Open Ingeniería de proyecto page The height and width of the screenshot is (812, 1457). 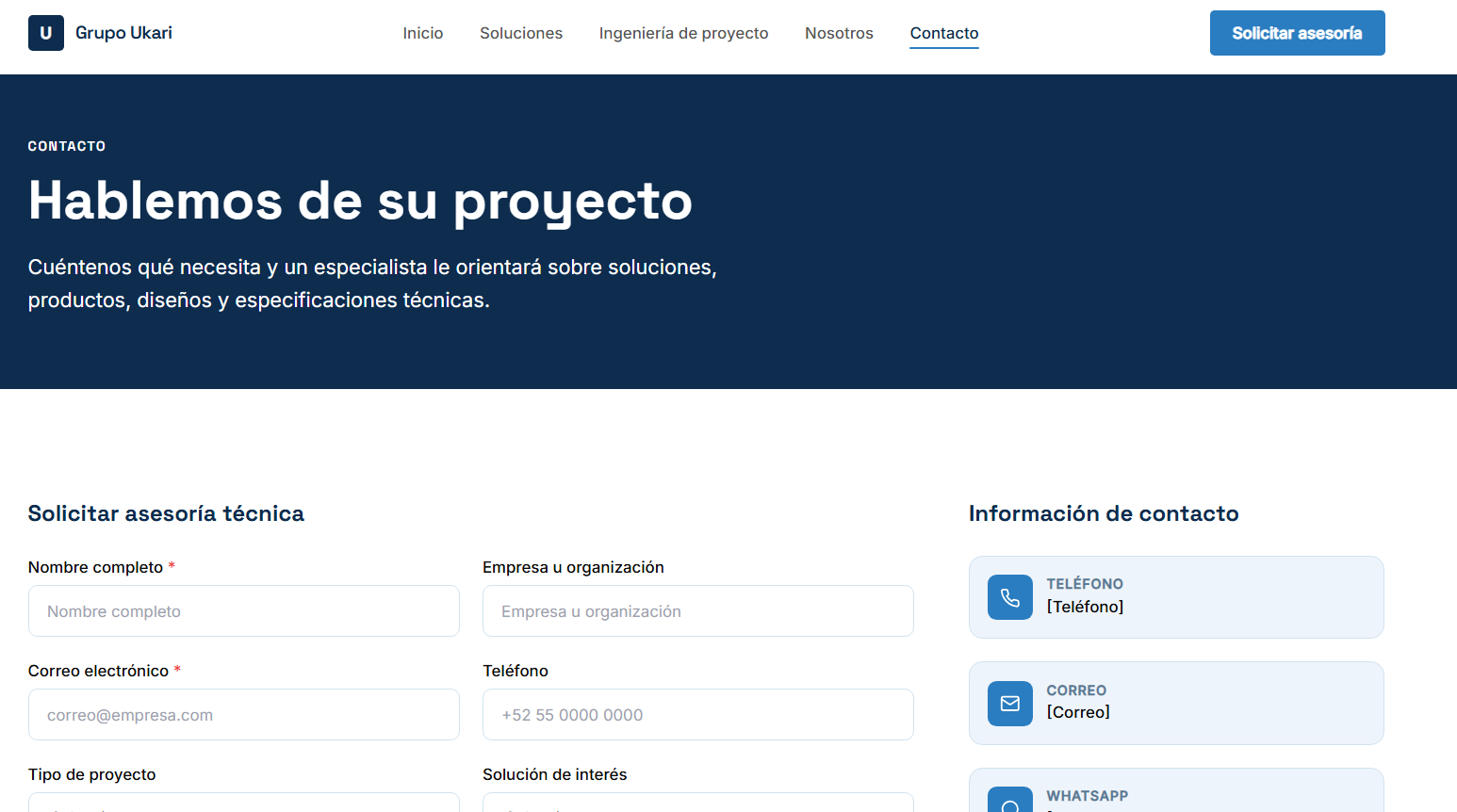pyautogui.click(x=684, y=33)
